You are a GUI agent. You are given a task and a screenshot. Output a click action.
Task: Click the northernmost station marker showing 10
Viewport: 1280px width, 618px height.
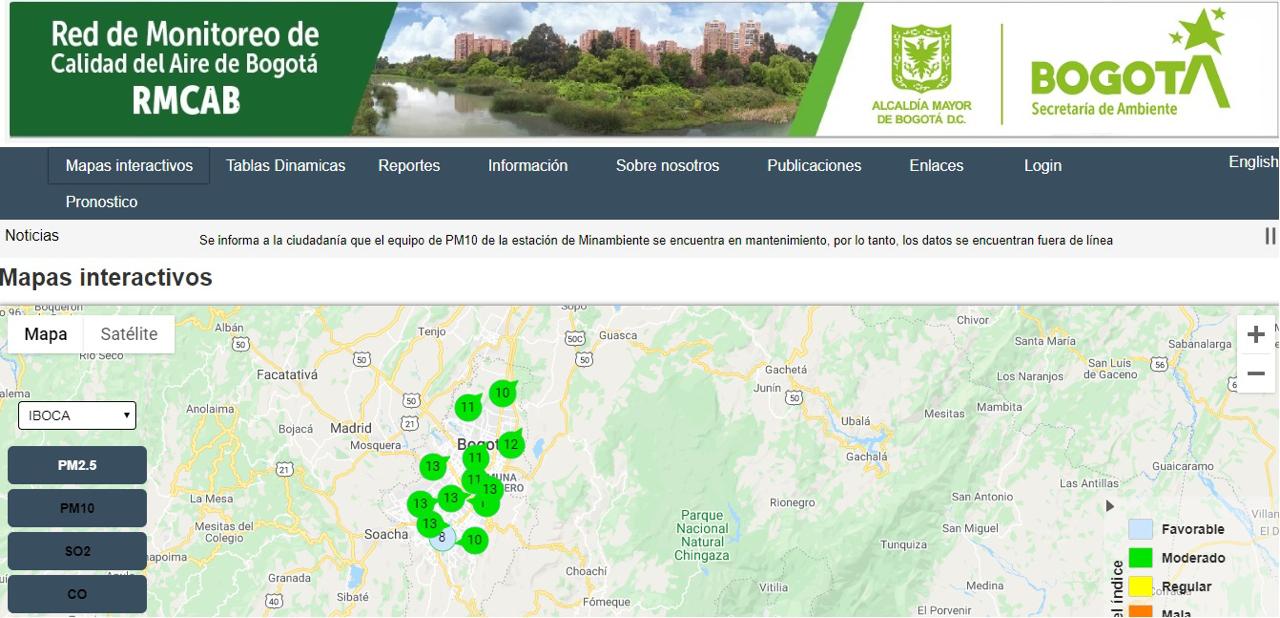coord(502,393)
